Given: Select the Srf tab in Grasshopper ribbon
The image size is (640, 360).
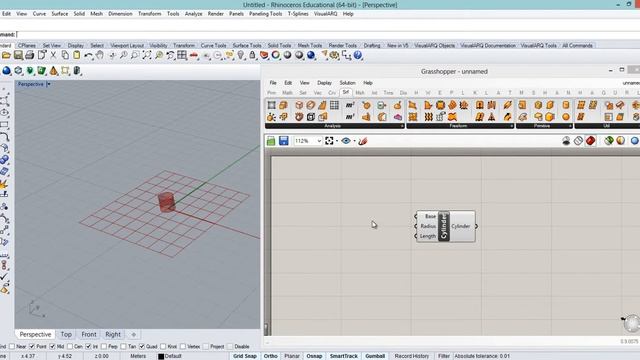Looking at the screenshot, I should click(346, 93).
